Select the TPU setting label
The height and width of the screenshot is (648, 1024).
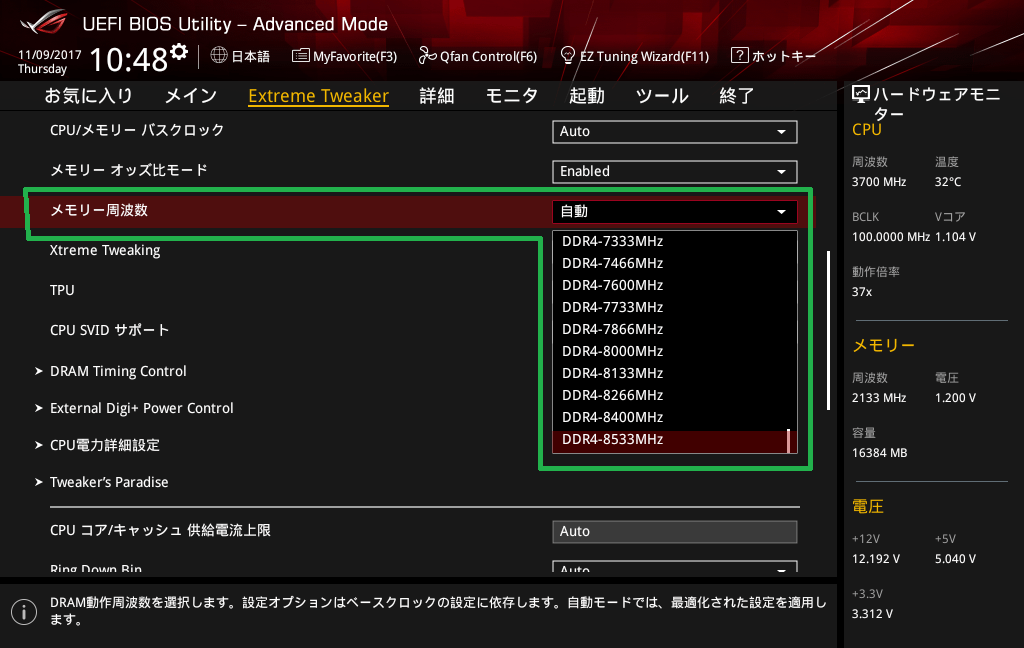pos(62,290)
